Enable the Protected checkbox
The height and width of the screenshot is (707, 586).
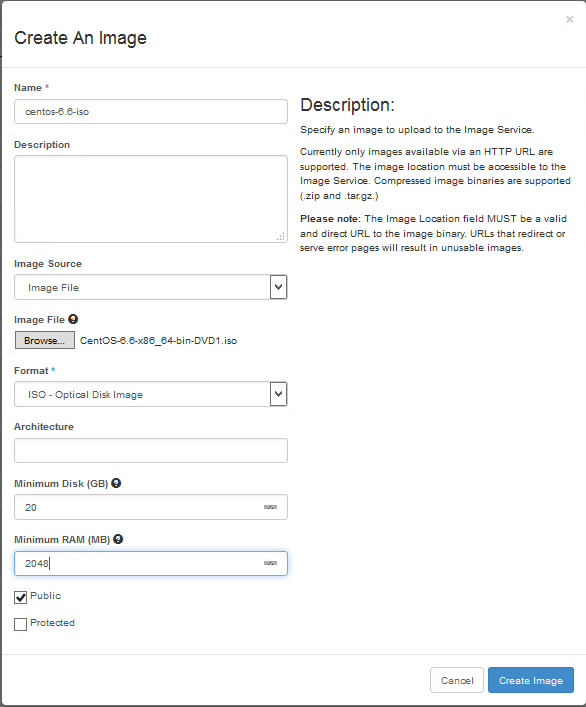20,624
